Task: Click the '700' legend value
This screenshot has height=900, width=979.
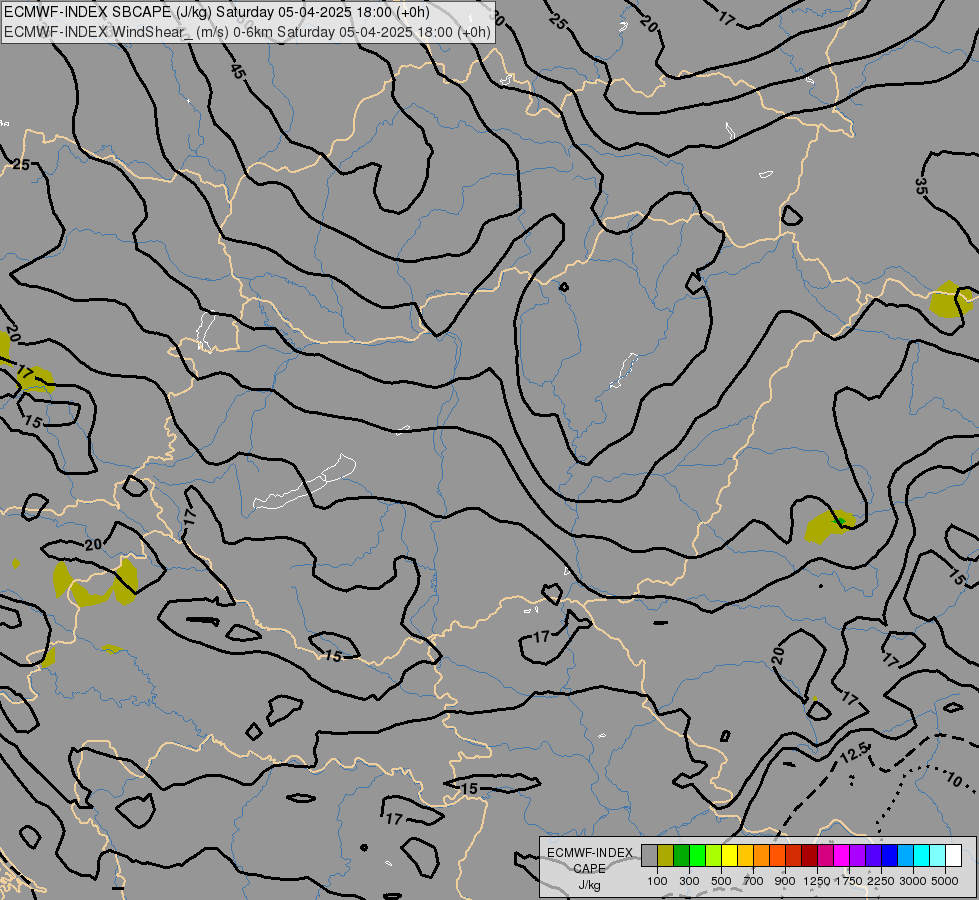Action: pos(754,881)
